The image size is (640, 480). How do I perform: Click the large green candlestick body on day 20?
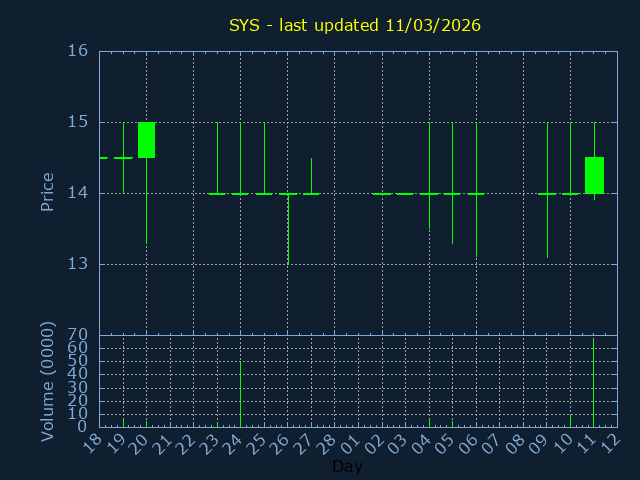146,140
